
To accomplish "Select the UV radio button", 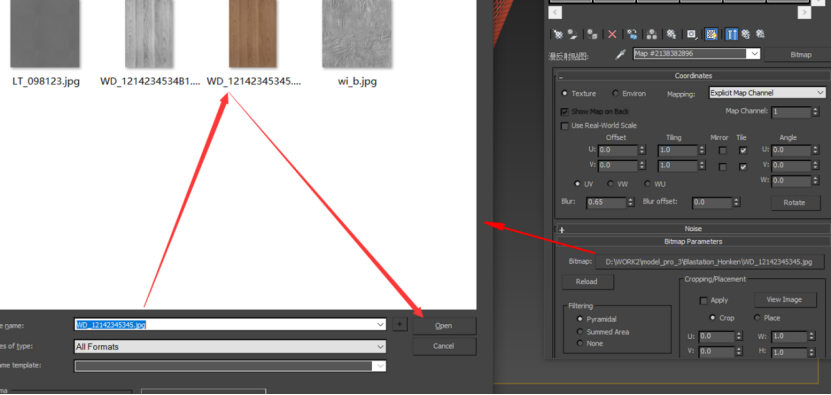I will tap(578, 184).
